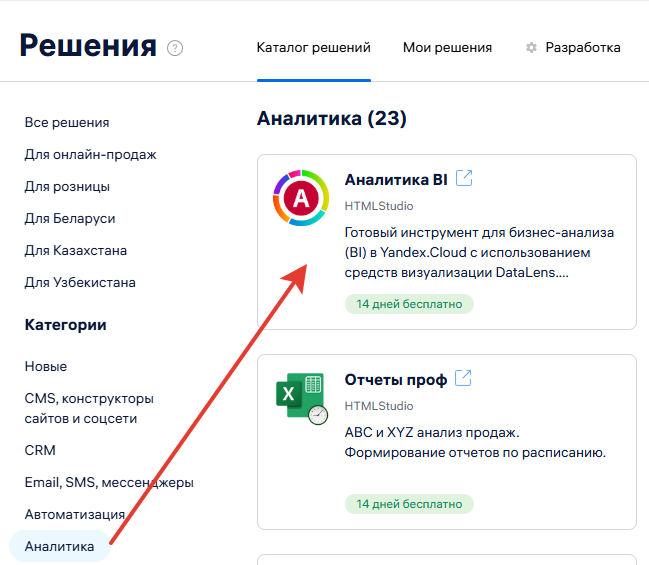Open Для Узбекистана solutions
Viewport: 649px width, 565px height.
(x=79, y=282)
